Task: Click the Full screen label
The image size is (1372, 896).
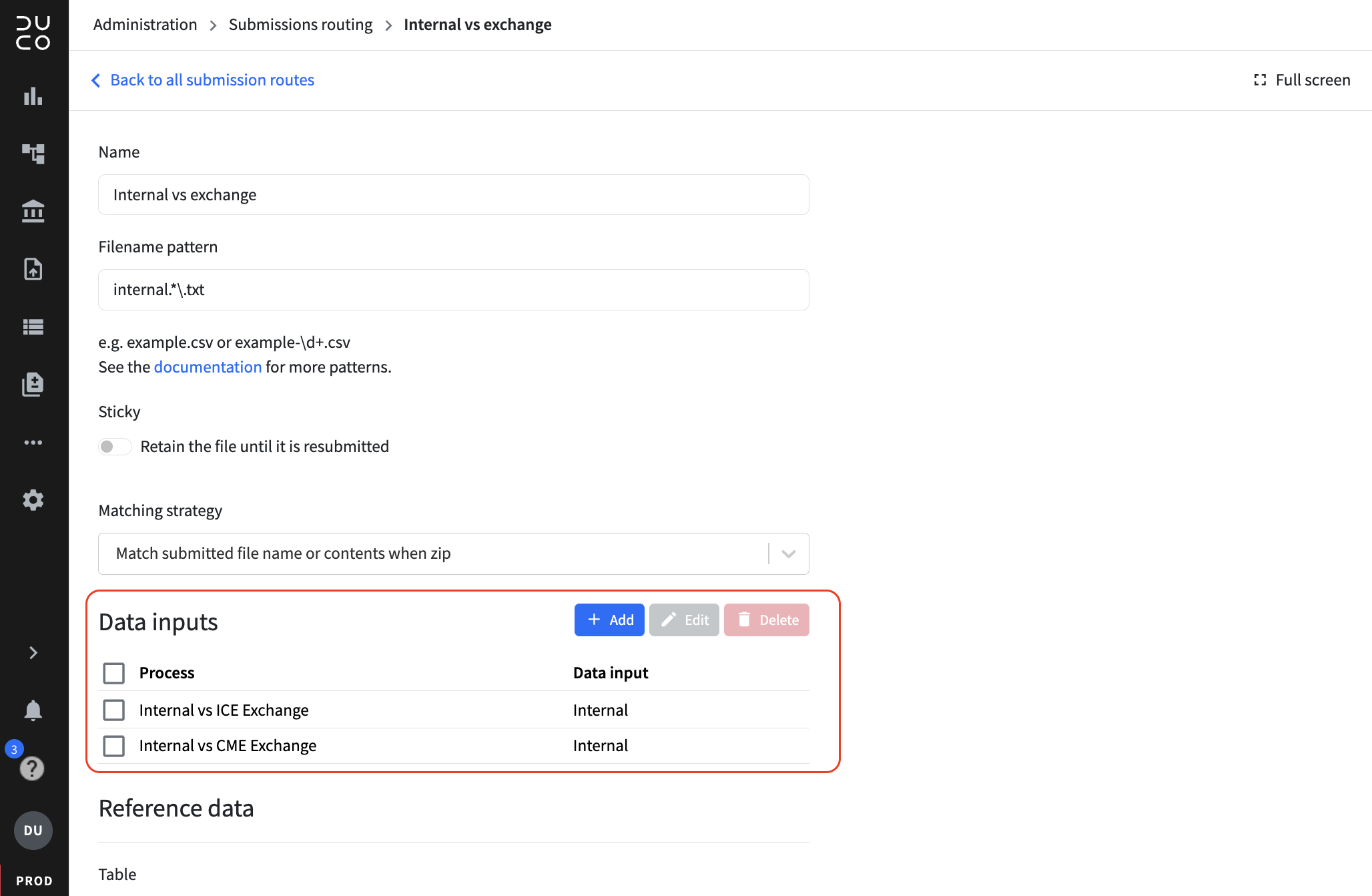Action: click(1313, 80)
